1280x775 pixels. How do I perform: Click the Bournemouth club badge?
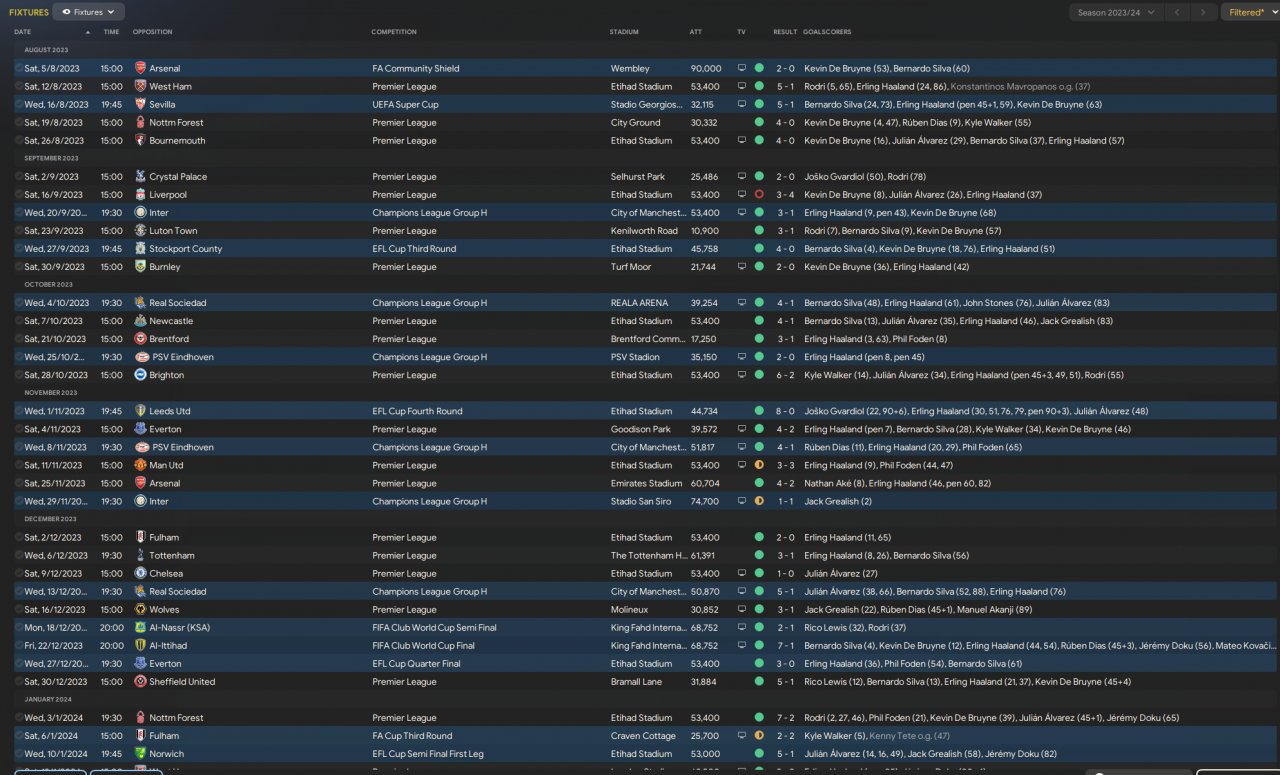pyautogui.click(x=140, y=141)
